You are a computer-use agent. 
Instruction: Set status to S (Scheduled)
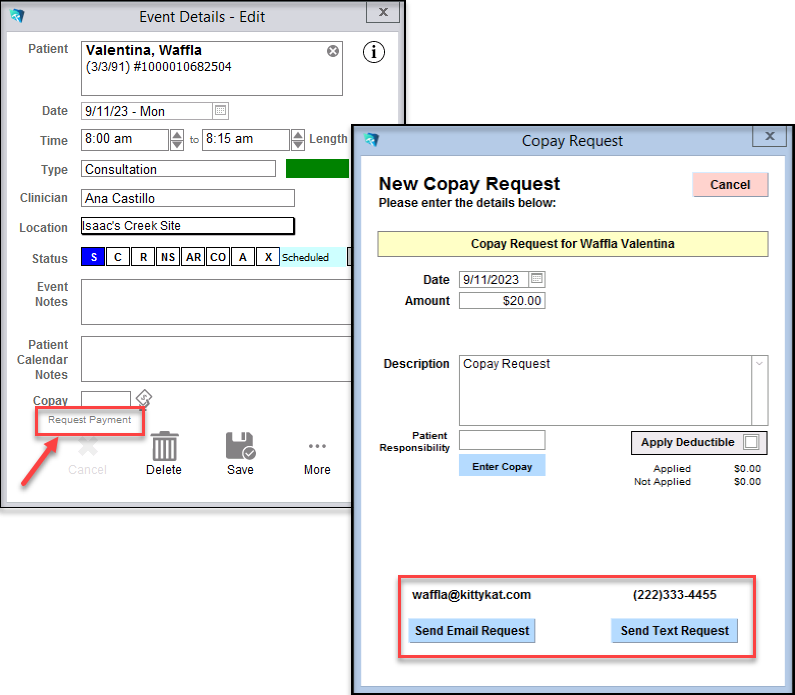pos(93,257)
